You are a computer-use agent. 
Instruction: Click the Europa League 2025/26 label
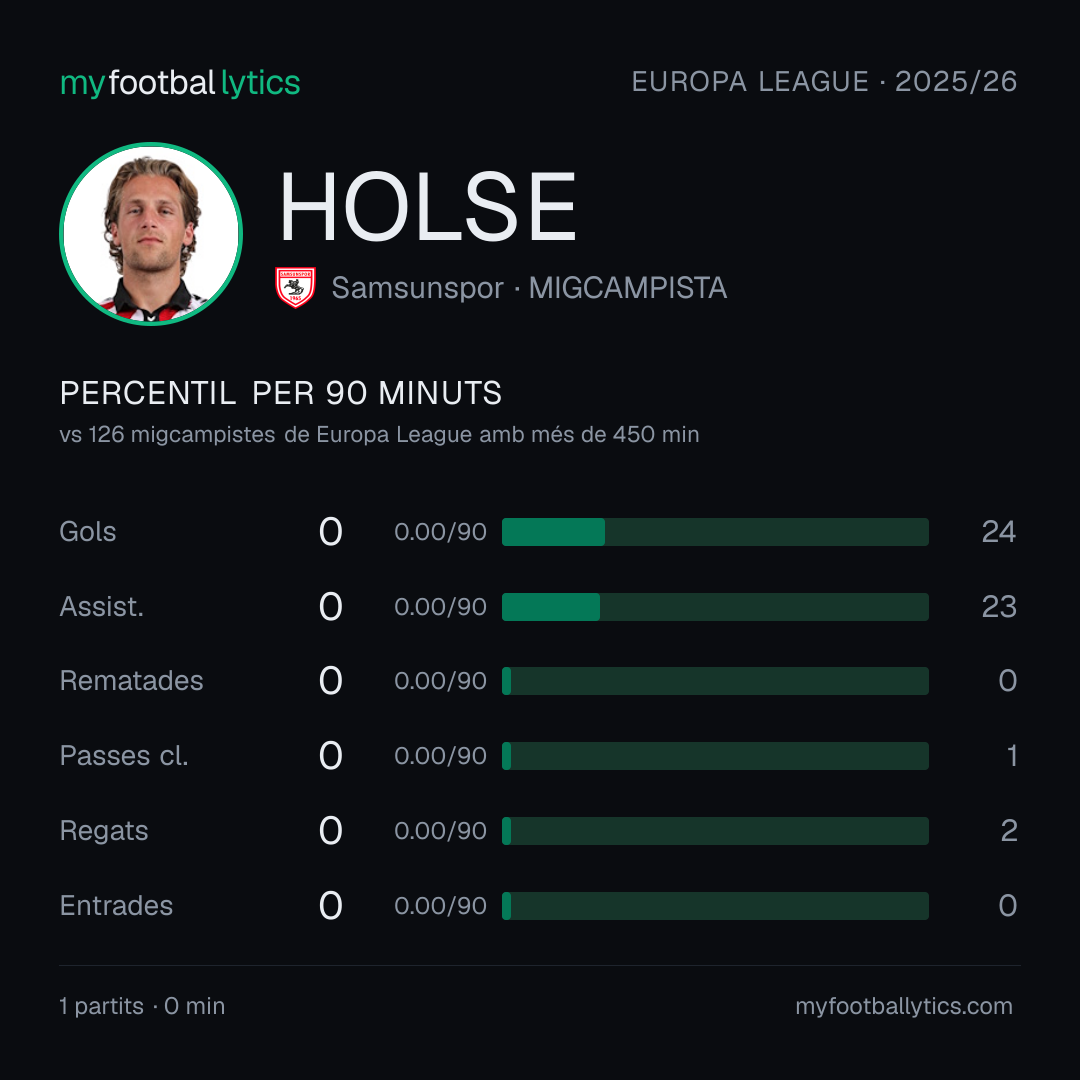pos(824,82)
